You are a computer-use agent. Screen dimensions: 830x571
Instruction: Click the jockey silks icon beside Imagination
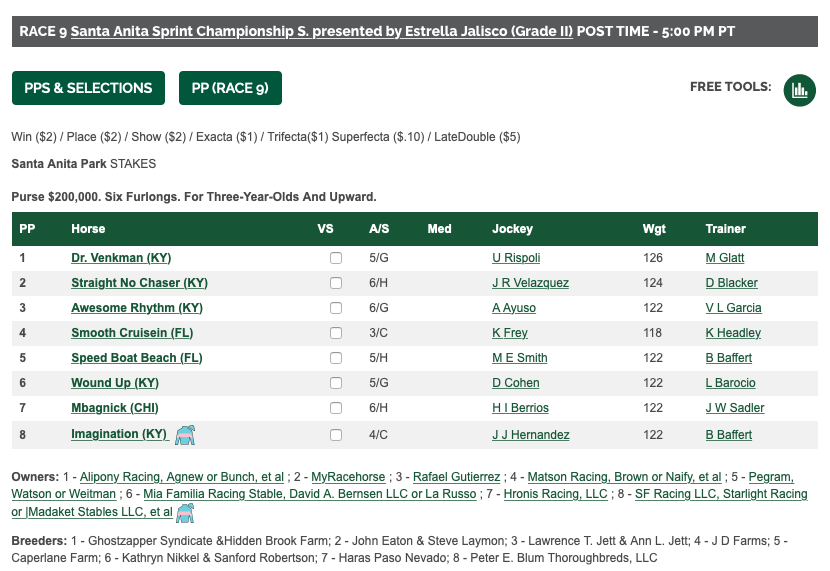tap(185, 435)
